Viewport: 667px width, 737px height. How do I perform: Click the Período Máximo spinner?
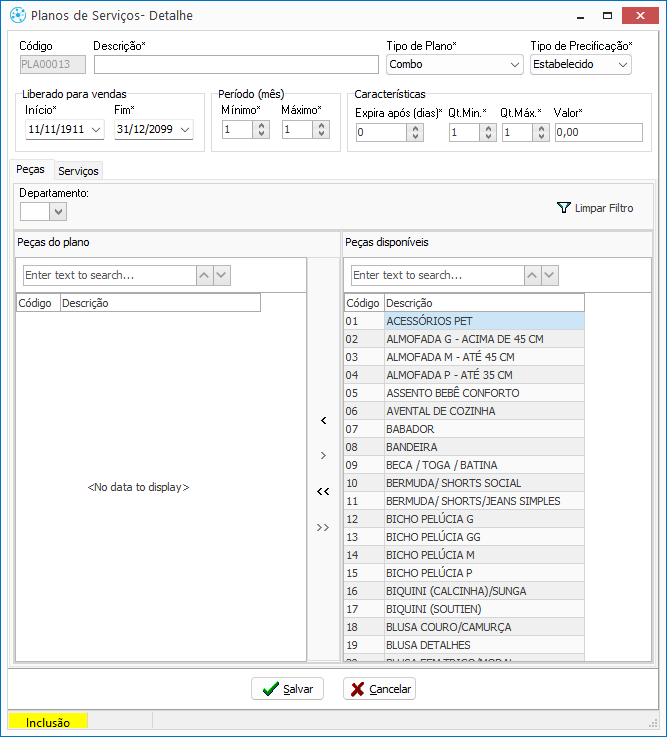[x=321, y=129]
